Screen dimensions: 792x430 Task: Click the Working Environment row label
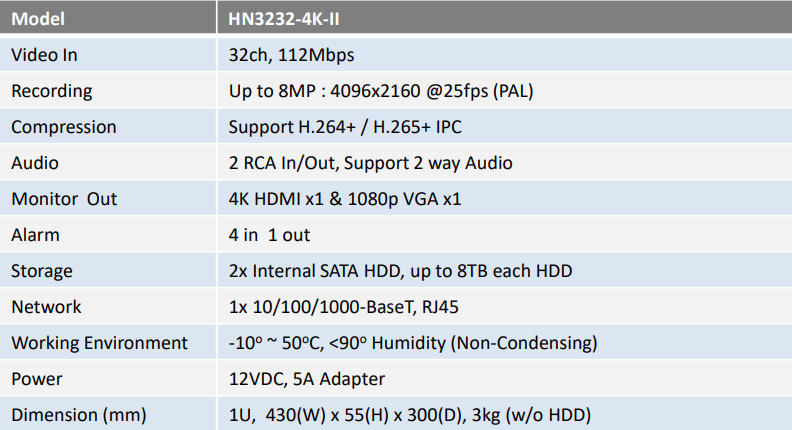pos(100,343)
